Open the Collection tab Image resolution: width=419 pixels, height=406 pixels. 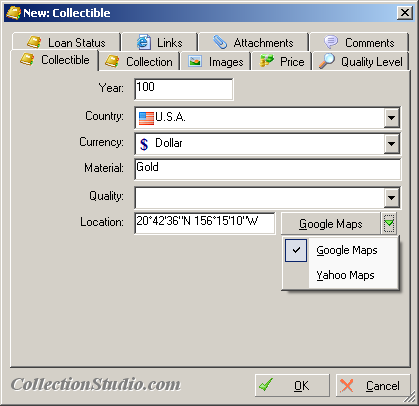[x=139, y=61]
